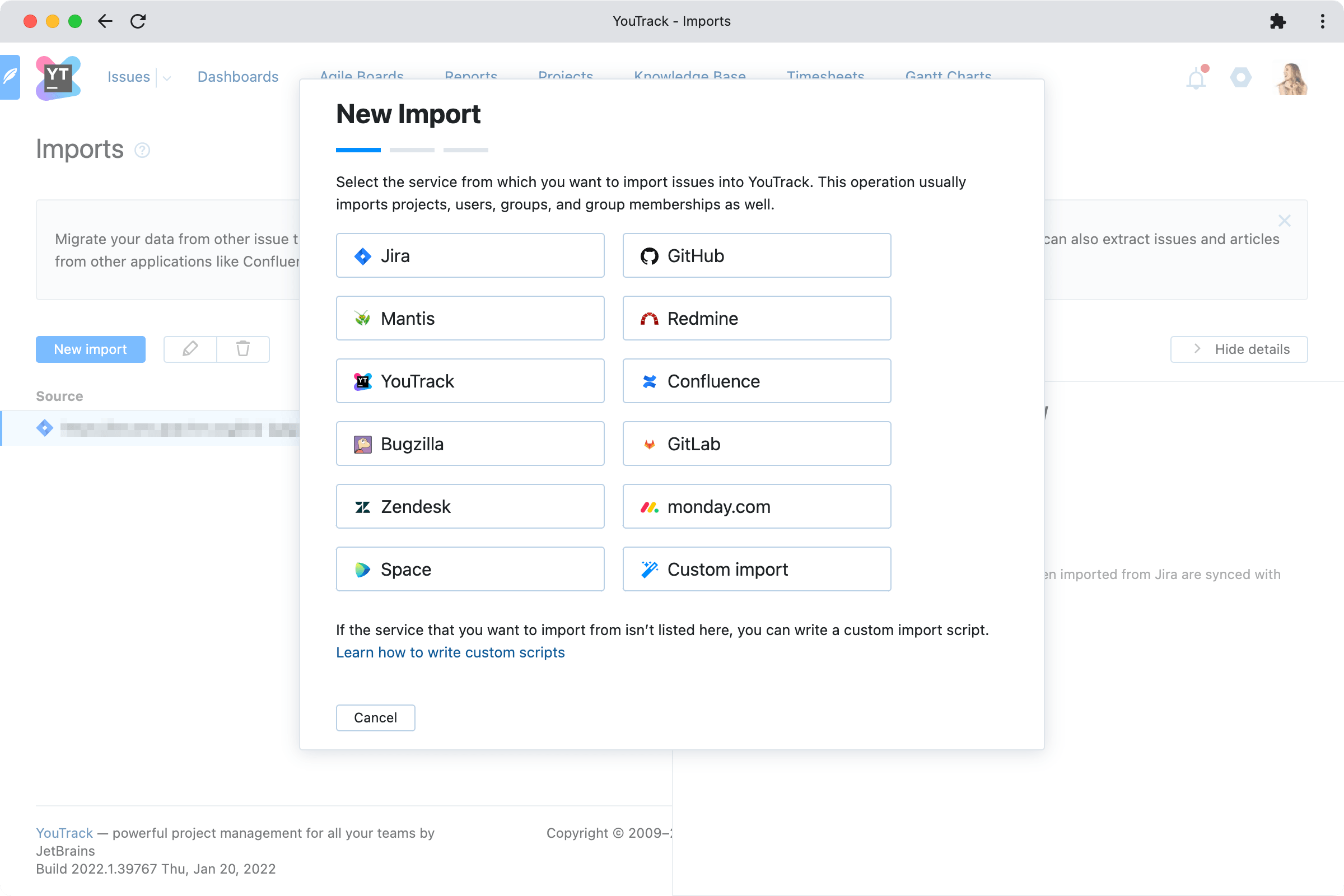This screenshot has height=896, width=1344.
Task: Open Custom import with wand icon
Action: [756, 569]
